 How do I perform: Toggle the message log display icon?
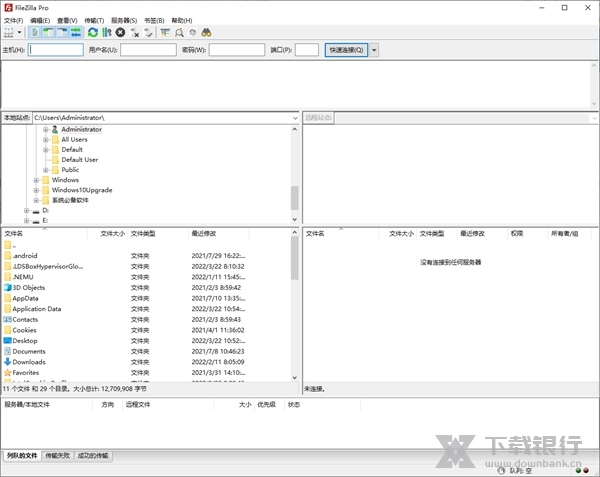(x=35, y=33)
